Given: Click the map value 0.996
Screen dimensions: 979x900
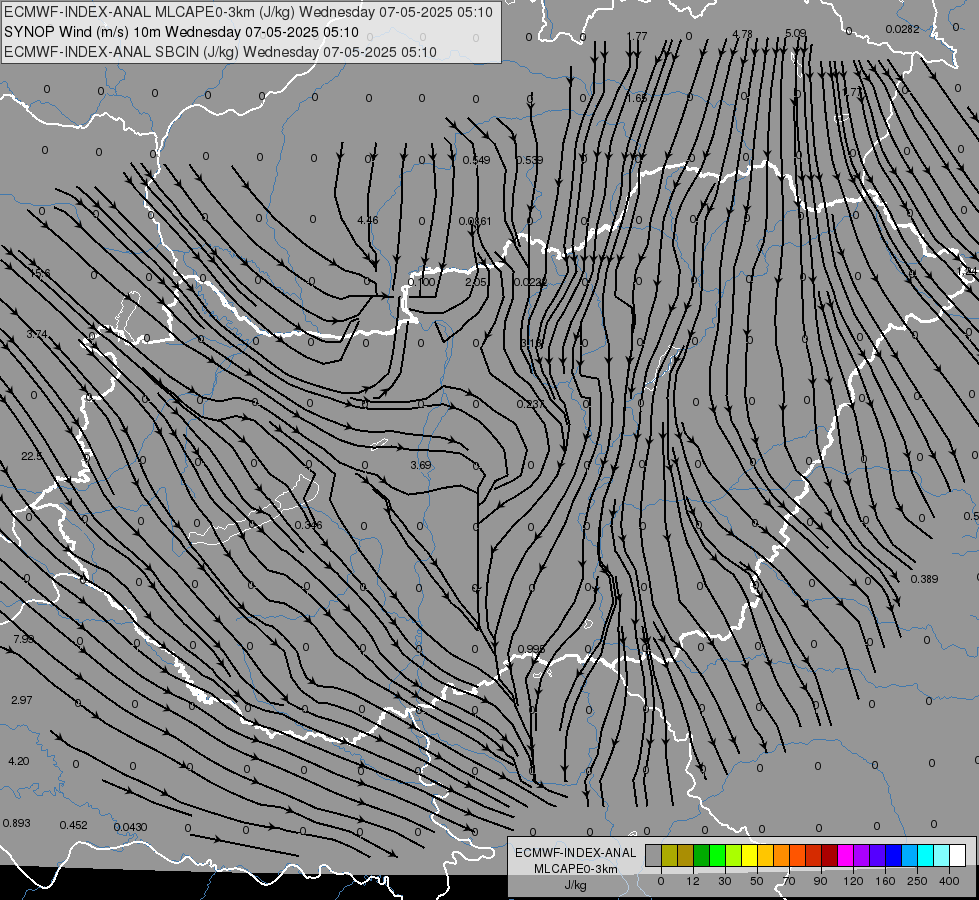Looking at the screenshot, I should point(531,649).
